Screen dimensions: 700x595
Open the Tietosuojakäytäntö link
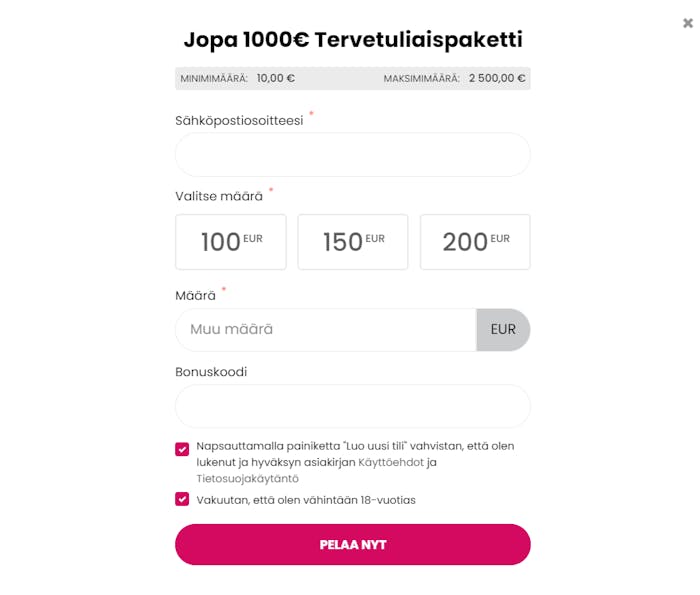pyautogui.click(x=247, y=478)
